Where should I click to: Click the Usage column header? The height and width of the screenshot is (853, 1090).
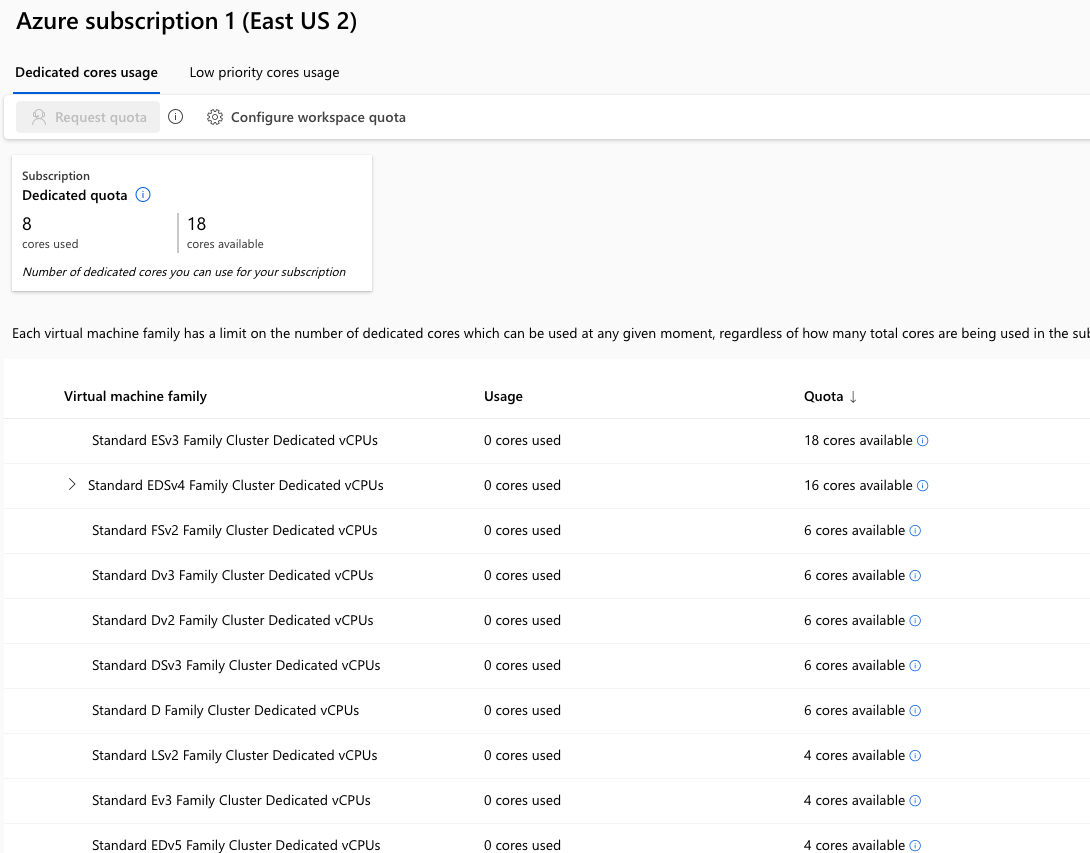[503, 396]
